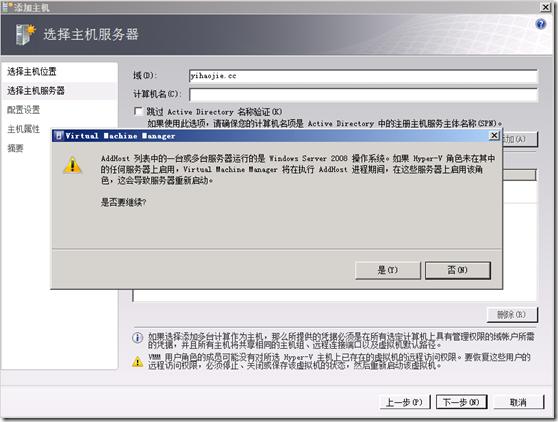The image size is (558, 422).
Task: Focus the computer name (计算机名) input field
Action: (363, 95)
